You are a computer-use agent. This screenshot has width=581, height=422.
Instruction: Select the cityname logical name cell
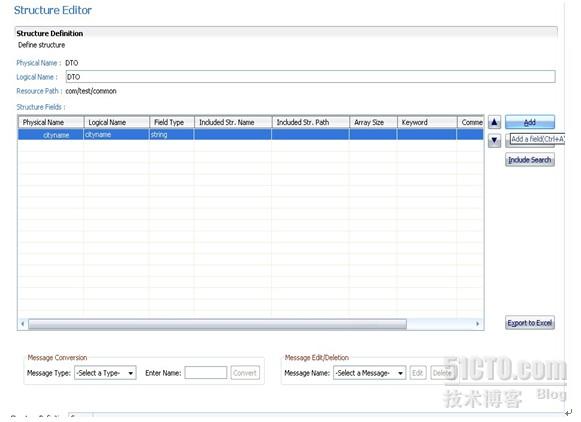coord(117,134)
